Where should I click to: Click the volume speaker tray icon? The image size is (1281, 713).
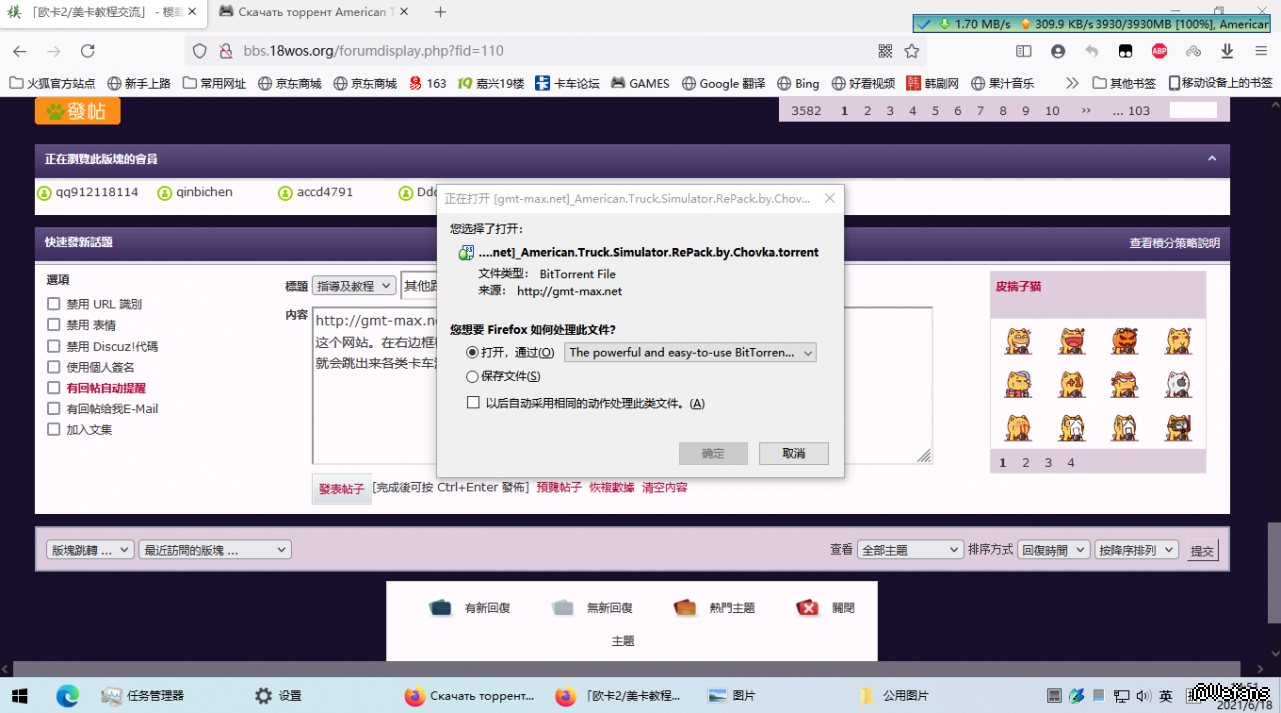pyautogui.click(x=1143, y=696)
